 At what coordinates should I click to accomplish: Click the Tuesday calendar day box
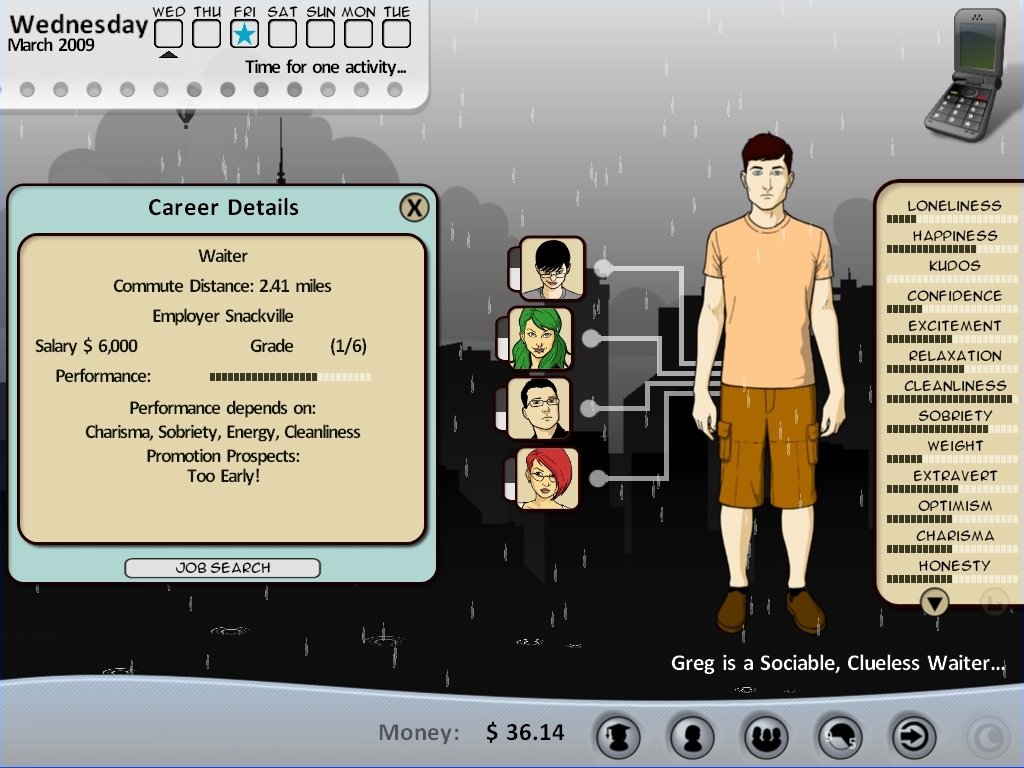pos(397,34)
